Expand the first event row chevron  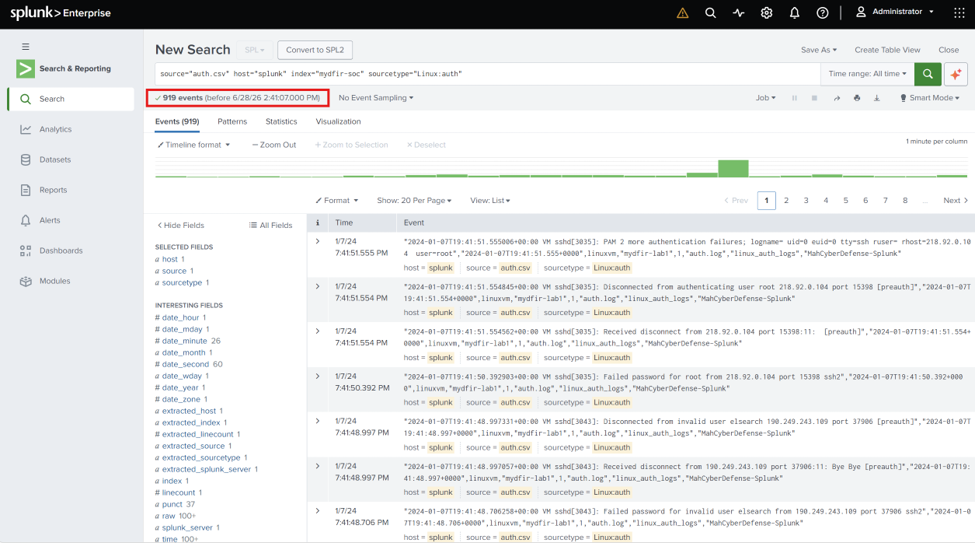coord(318,241)
